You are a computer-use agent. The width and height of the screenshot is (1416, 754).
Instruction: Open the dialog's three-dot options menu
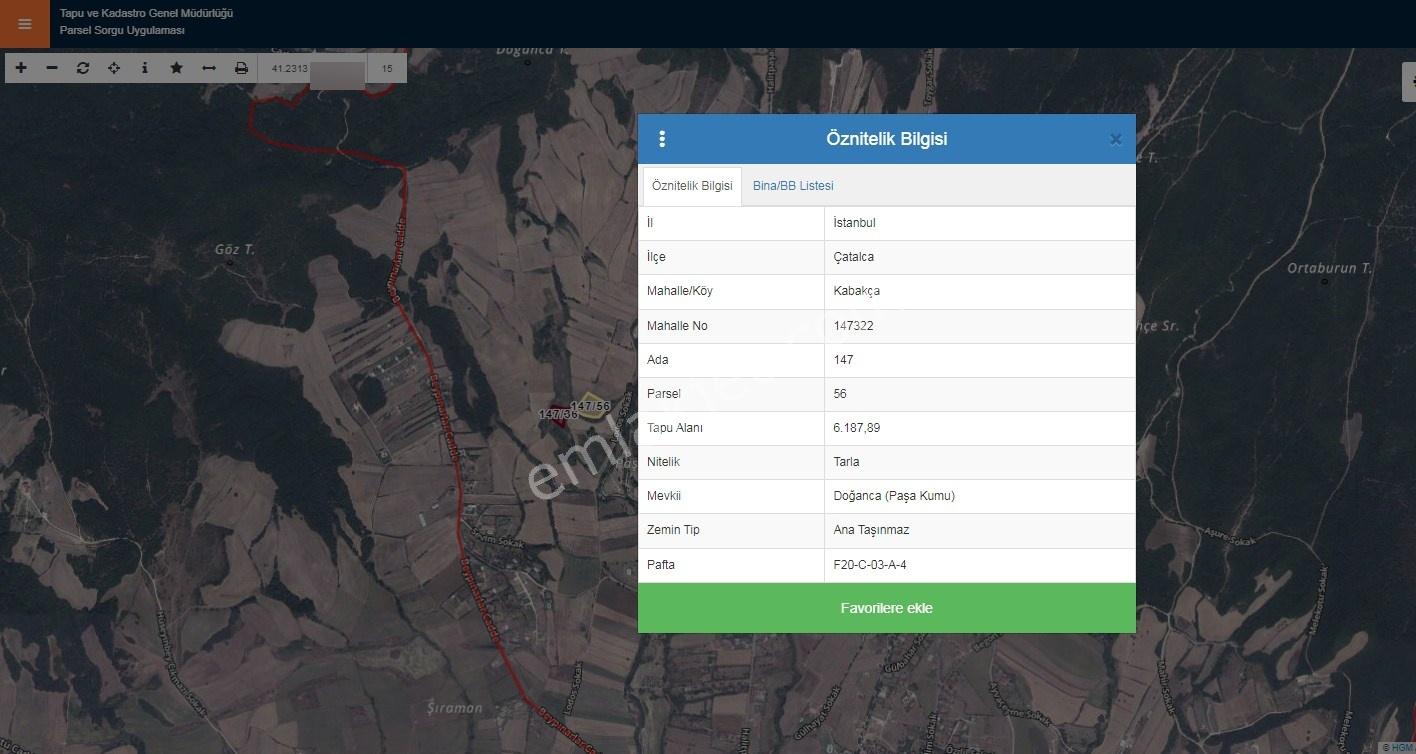click(662, 139)
